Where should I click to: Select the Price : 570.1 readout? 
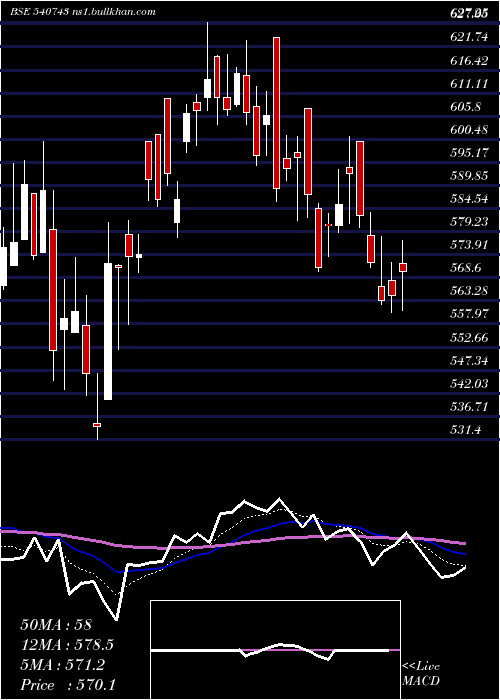tap(68, 685)
